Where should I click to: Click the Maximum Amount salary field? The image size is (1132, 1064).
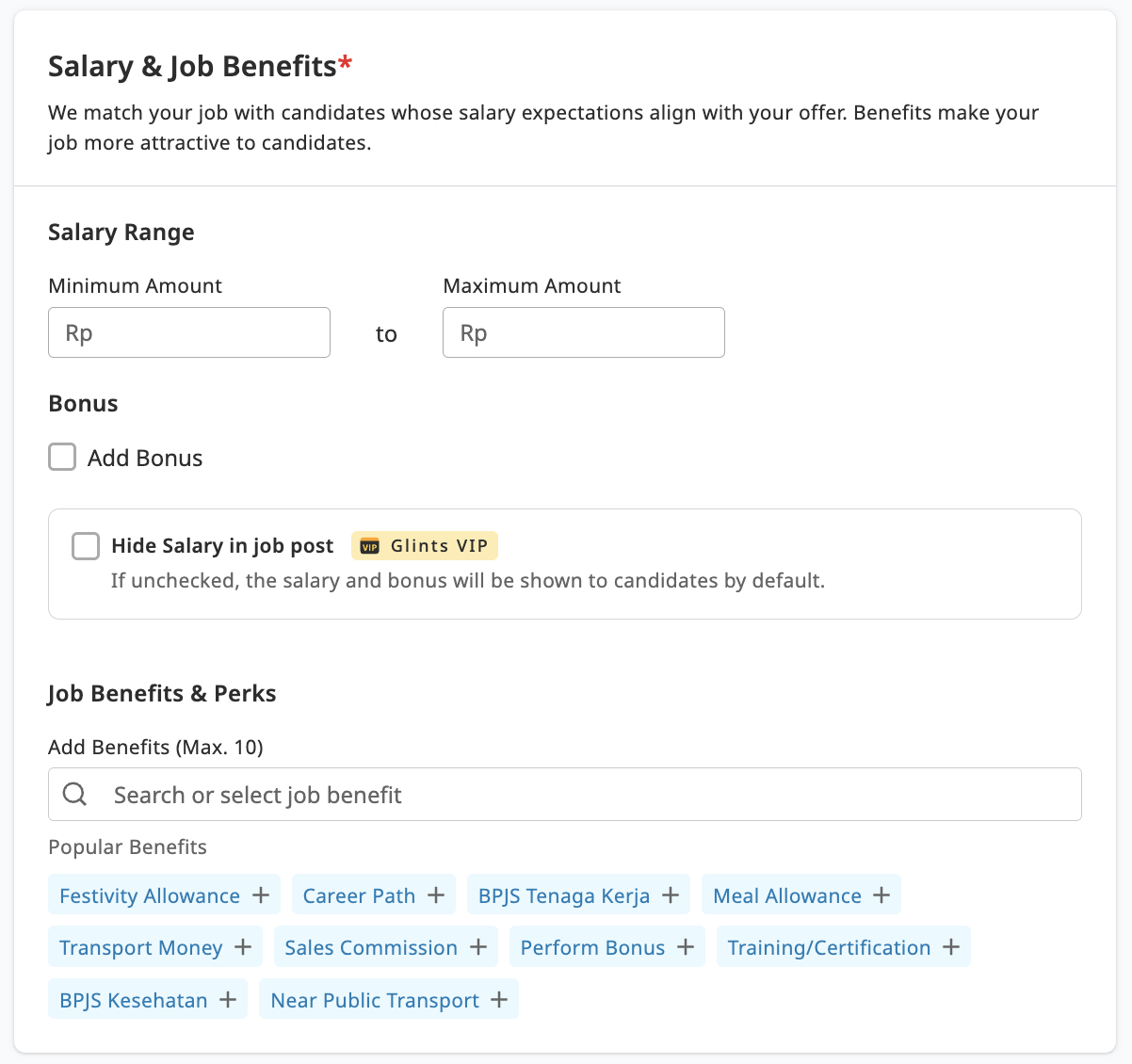[583, 332]
